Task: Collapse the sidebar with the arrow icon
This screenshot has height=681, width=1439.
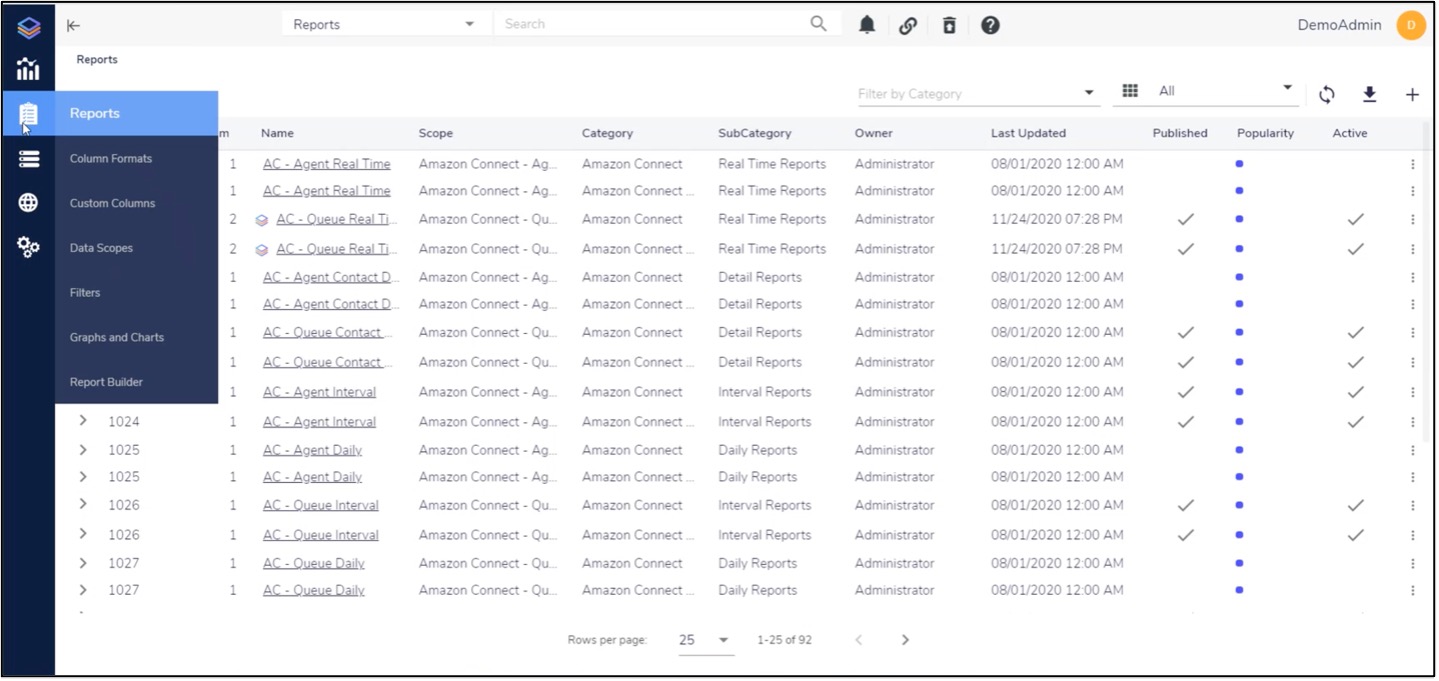Action: 73,25
